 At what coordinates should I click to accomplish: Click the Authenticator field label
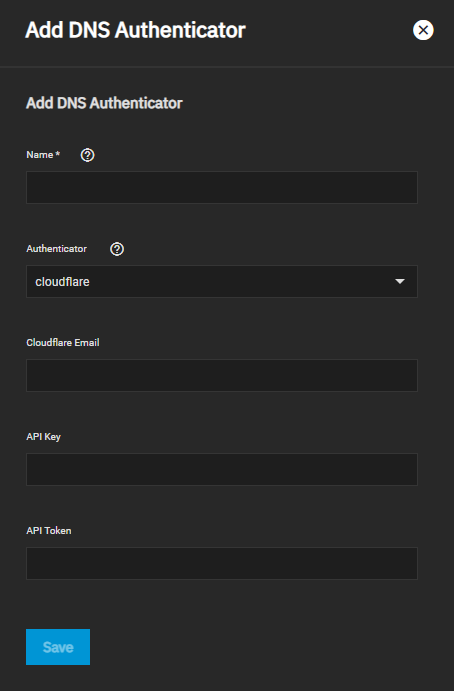tap(56, 249)
